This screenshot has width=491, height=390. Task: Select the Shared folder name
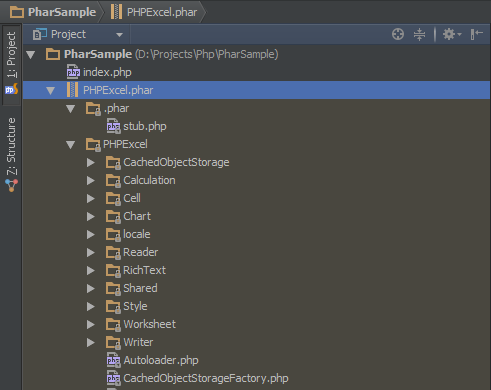(140, 288)
